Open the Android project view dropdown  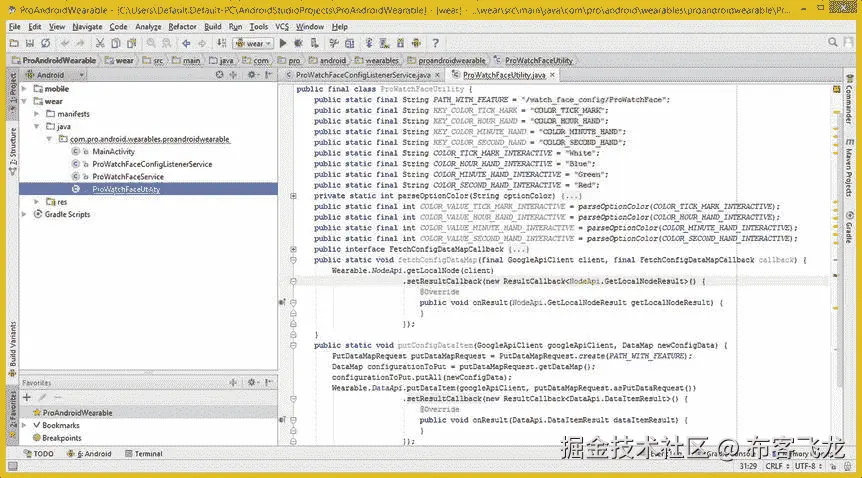click(55, 75)
